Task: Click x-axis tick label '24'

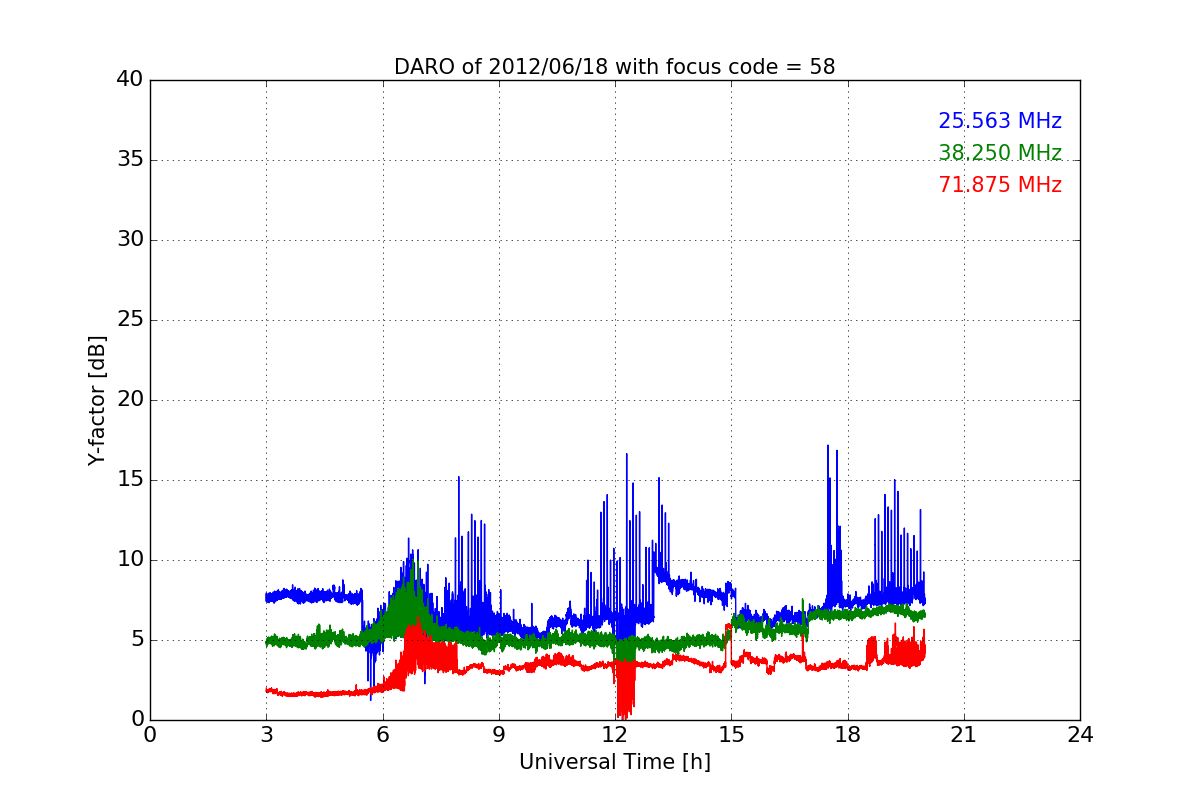Action: tap(1080, 735)
